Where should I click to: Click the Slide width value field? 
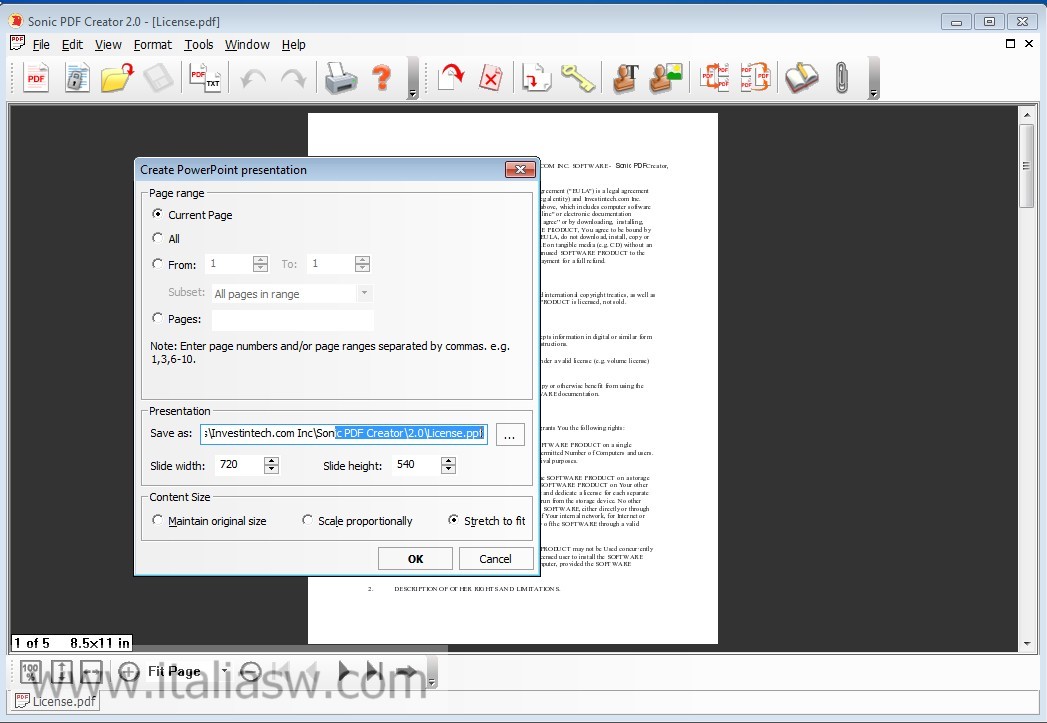[239, 465]
